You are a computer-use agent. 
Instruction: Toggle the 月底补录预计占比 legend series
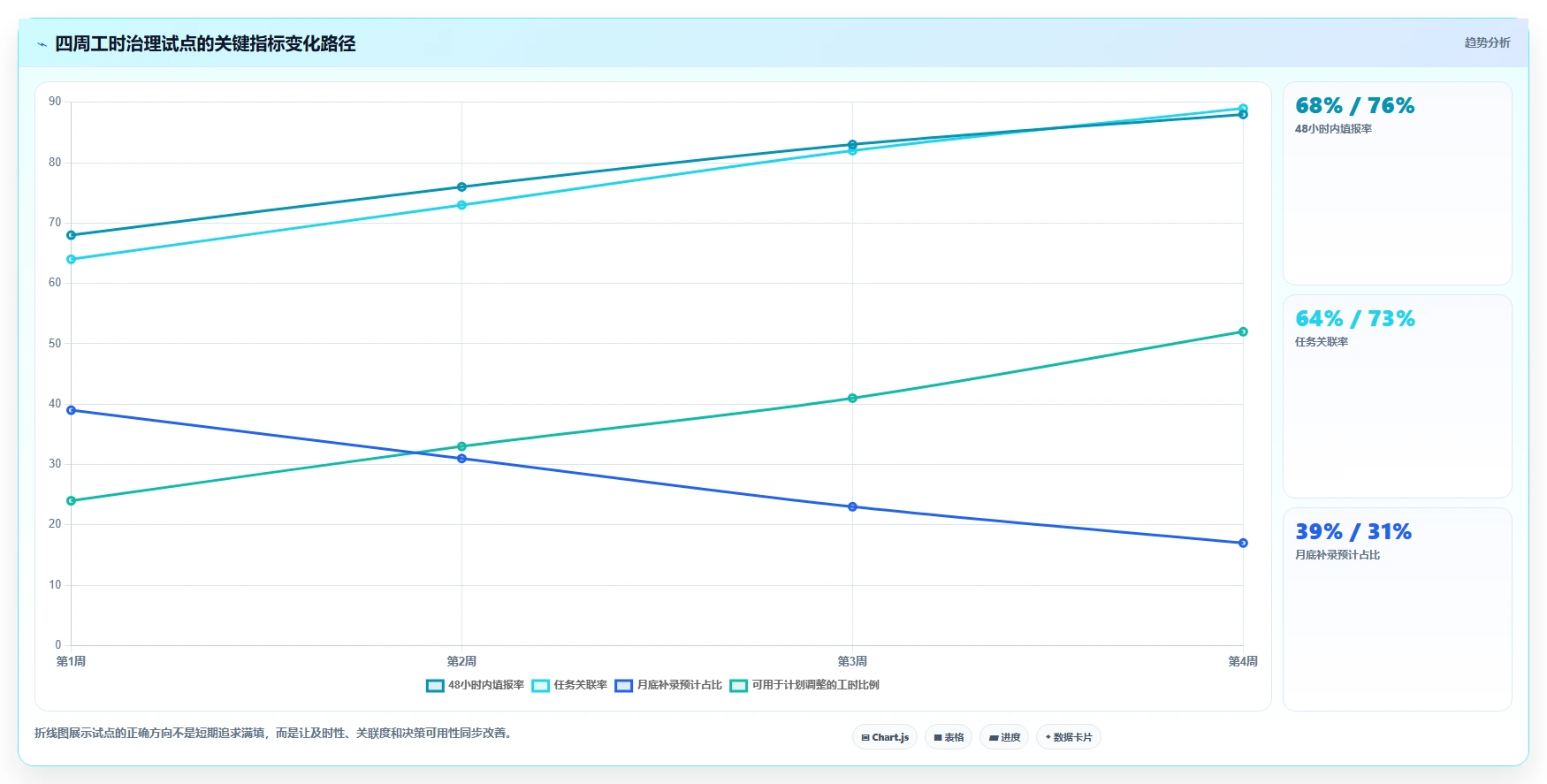[x=668, y=685]
